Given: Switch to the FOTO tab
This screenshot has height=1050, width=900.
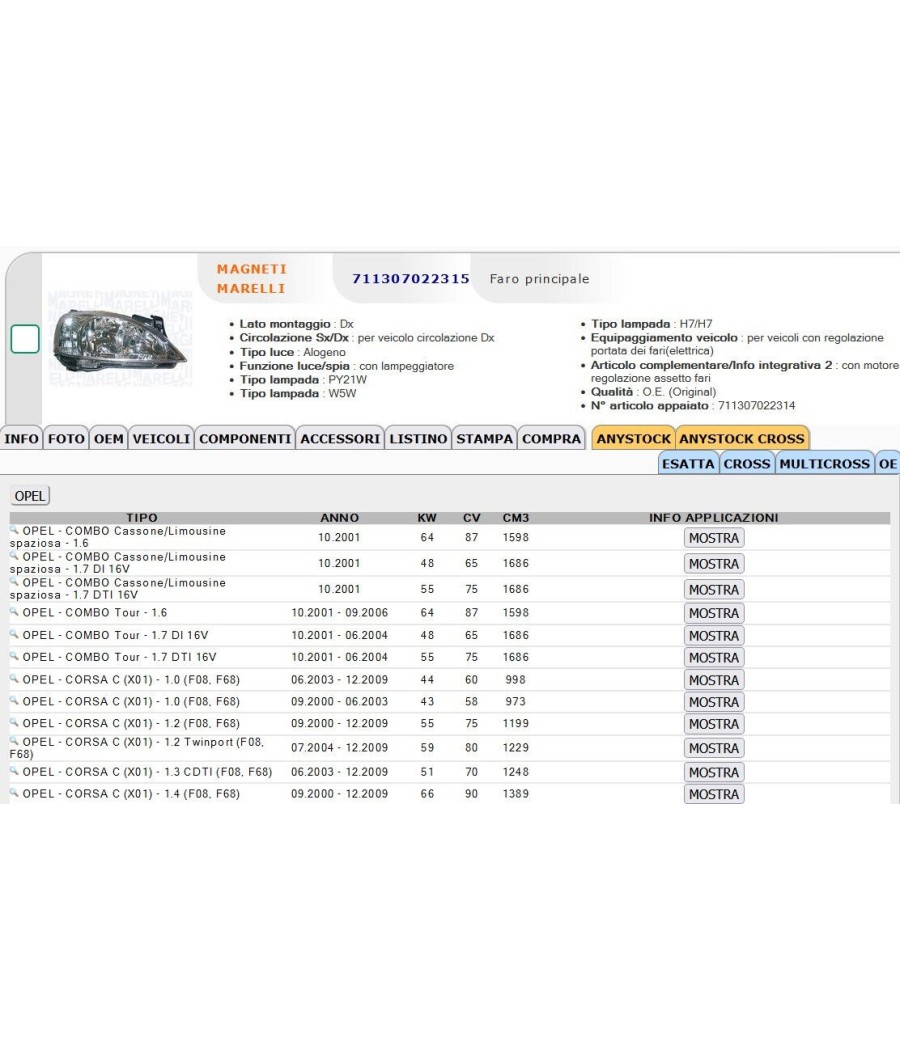Looking at the screenshot, I should point(66,439).
